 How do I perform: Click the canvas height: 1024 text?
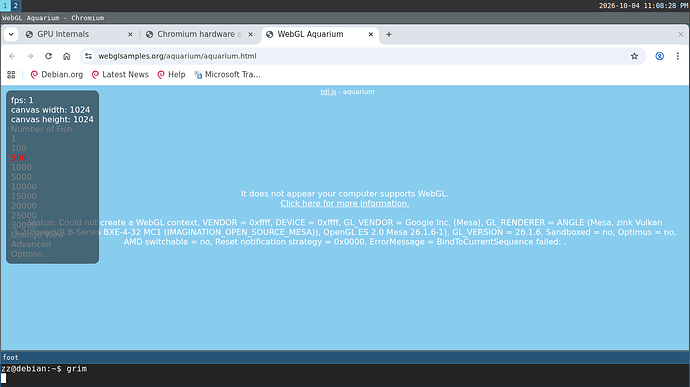click(52, 120)
